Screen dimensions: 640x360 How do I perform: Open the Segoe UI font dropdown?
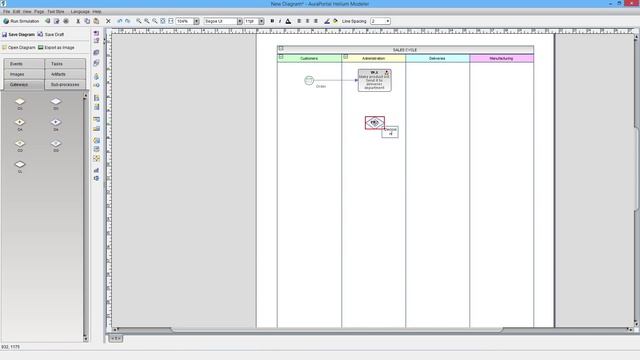(240, 21)
